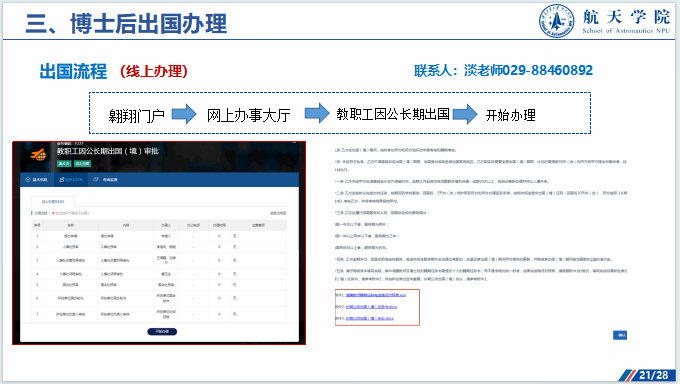680x384 pixels.
Task: Click the School of Astronautics NPU emblem
Action: [556, 20]
